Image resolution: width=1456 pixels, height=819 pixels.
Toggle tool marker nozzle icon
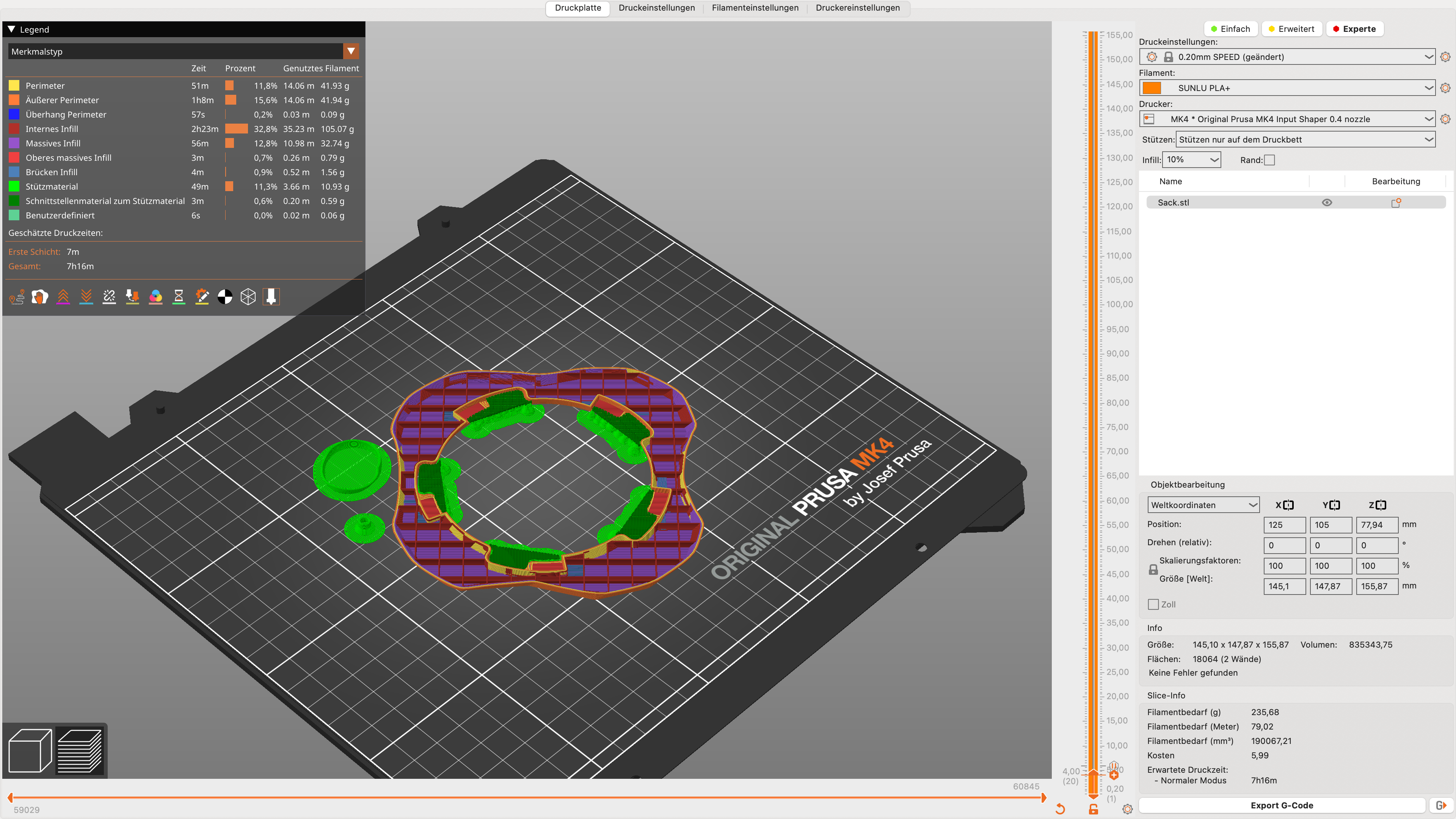point(271,297)
